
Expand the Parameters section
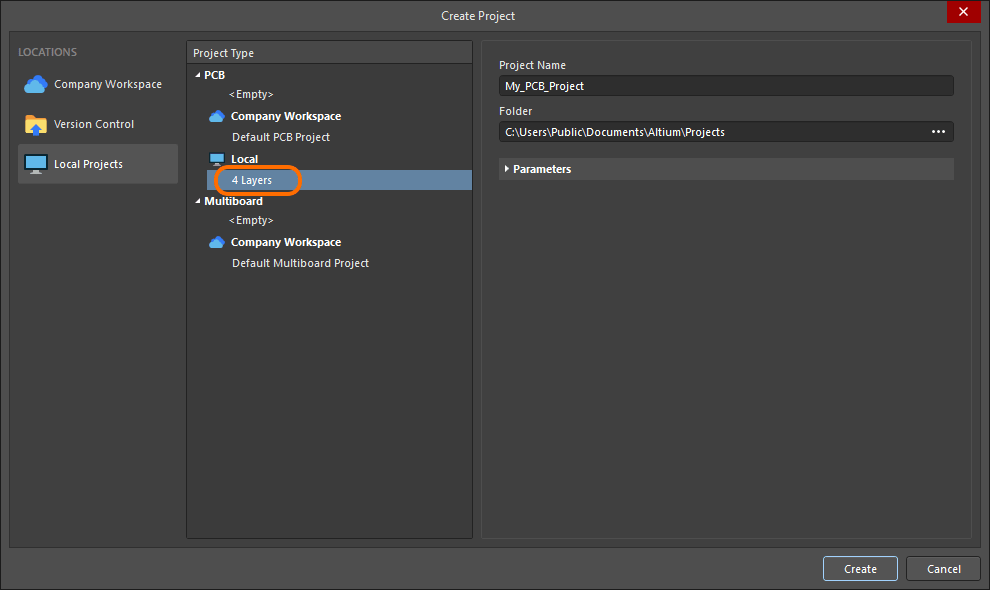point(506,169)
